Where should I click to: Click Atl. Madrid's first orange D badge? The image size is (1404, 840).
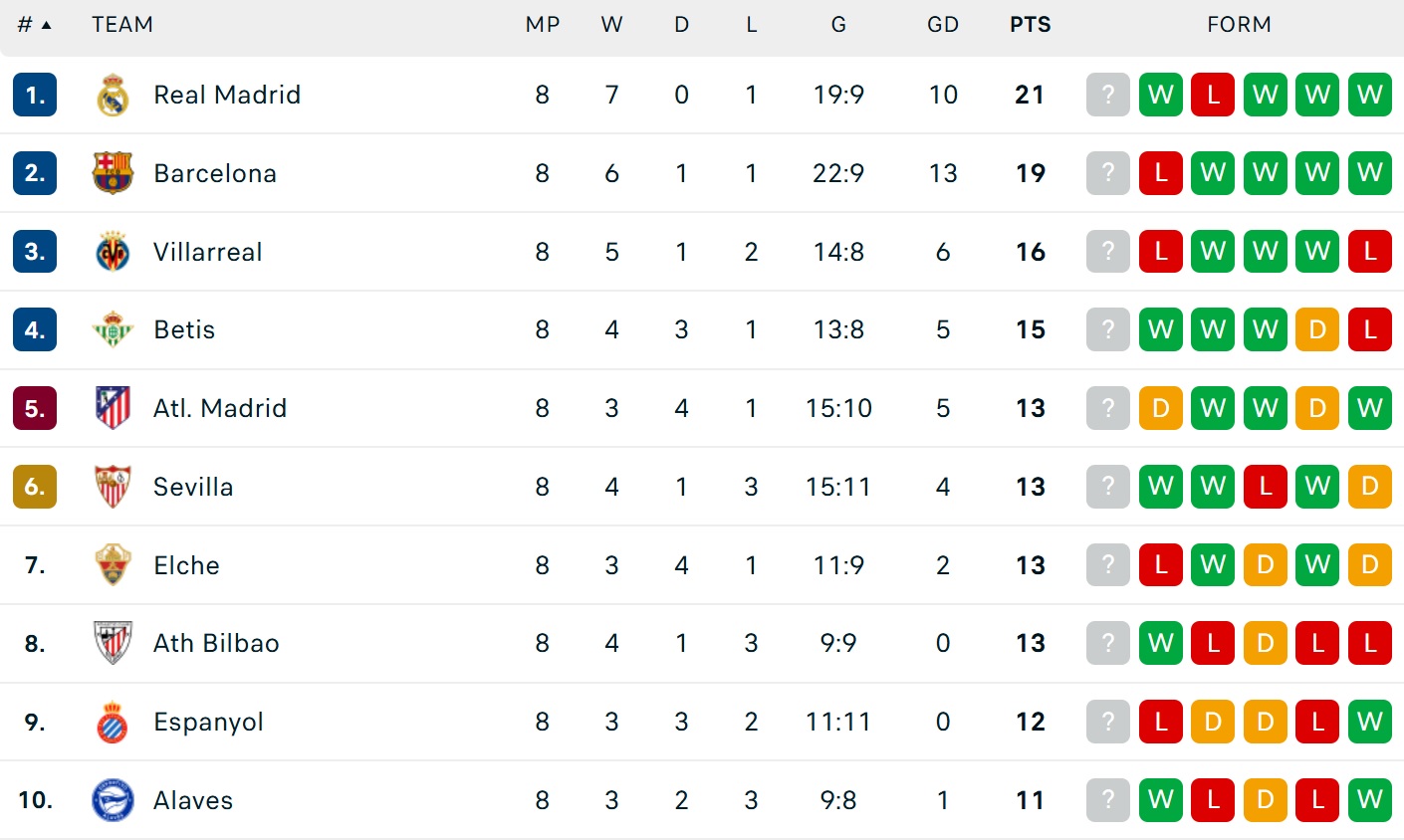pyautogui.click(x=1161, y=408)
